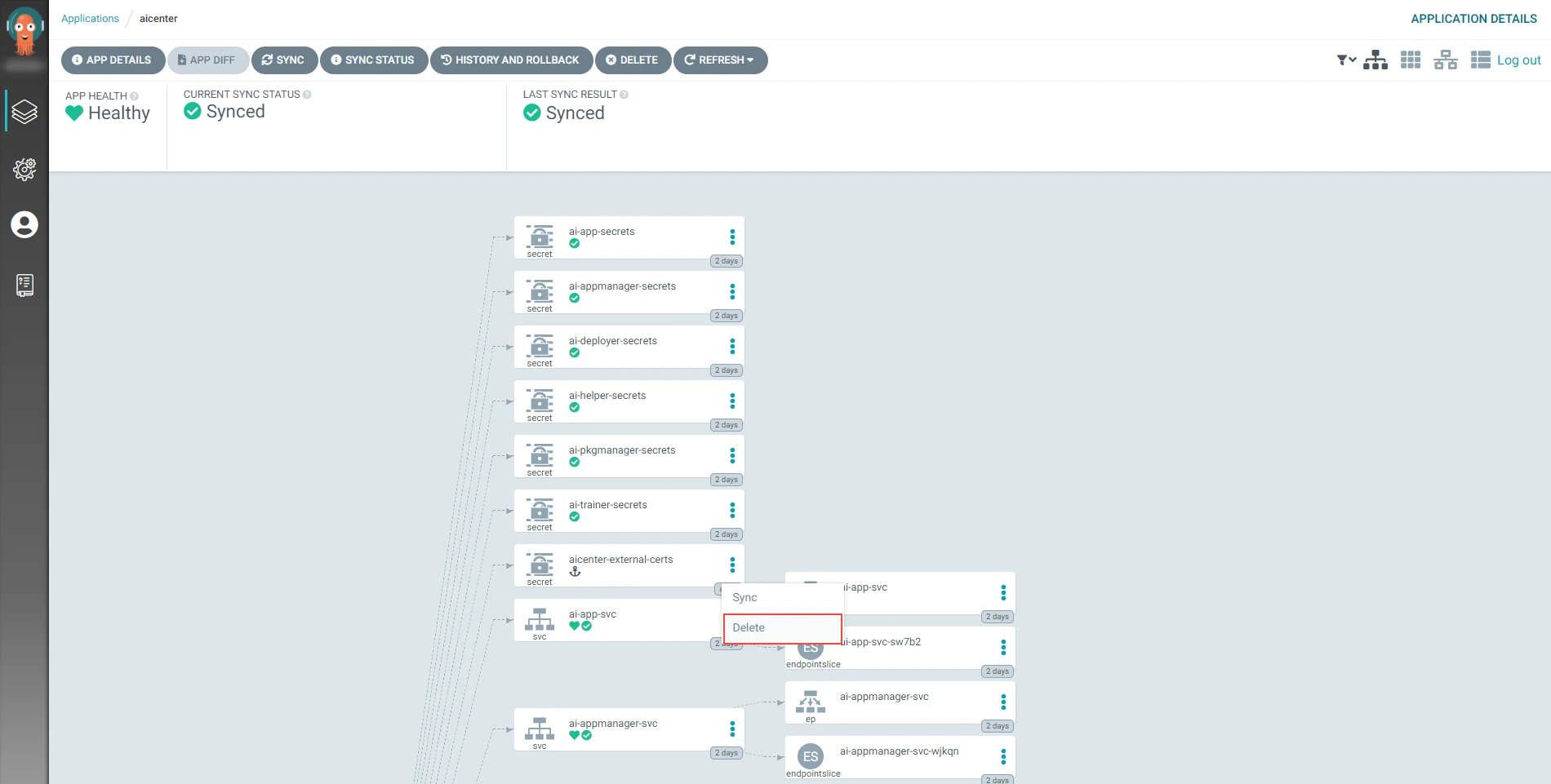Click the APP DETAILS button

[113, 60]
